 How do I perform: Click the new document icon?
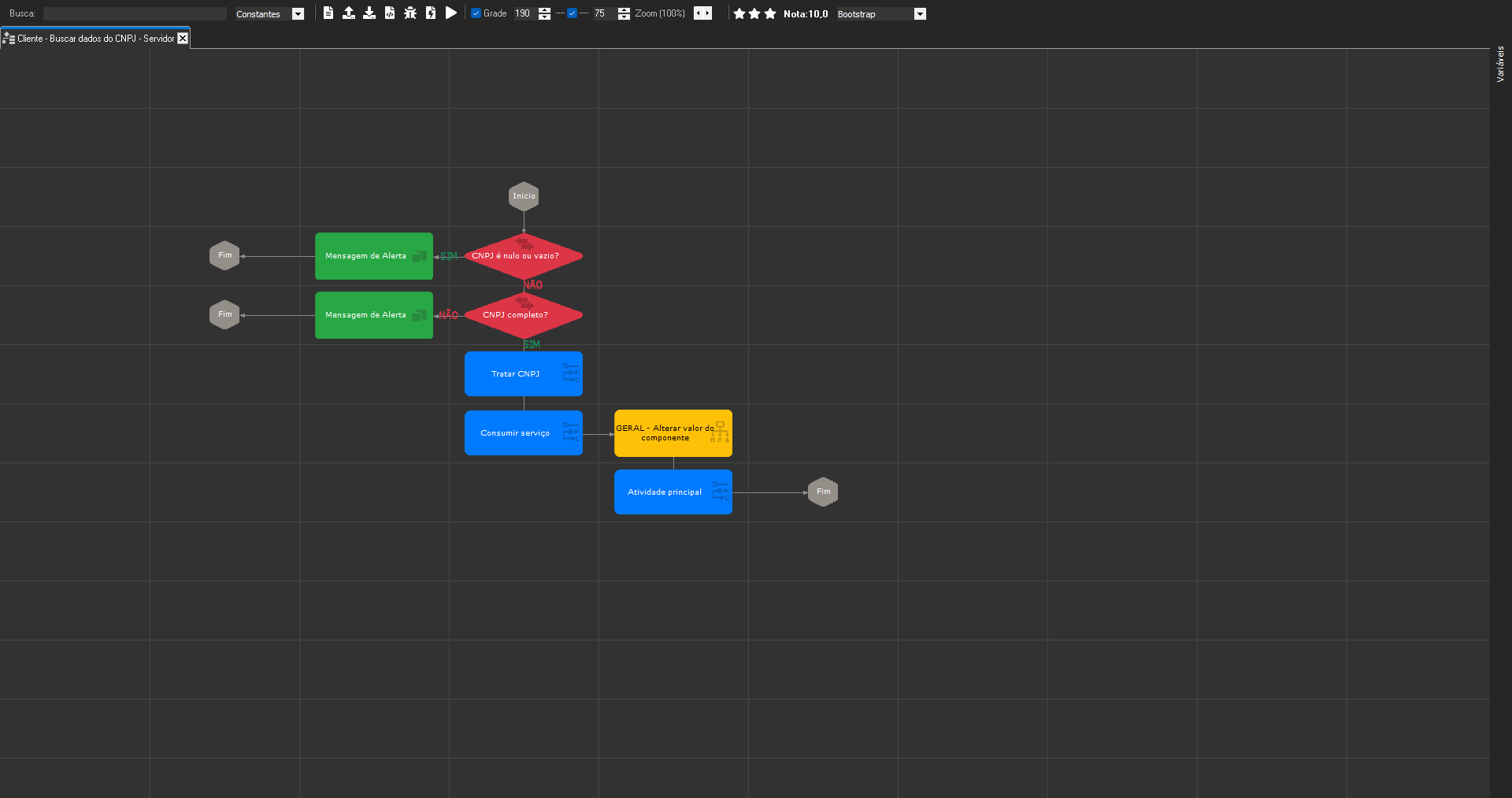click(328, 13)
